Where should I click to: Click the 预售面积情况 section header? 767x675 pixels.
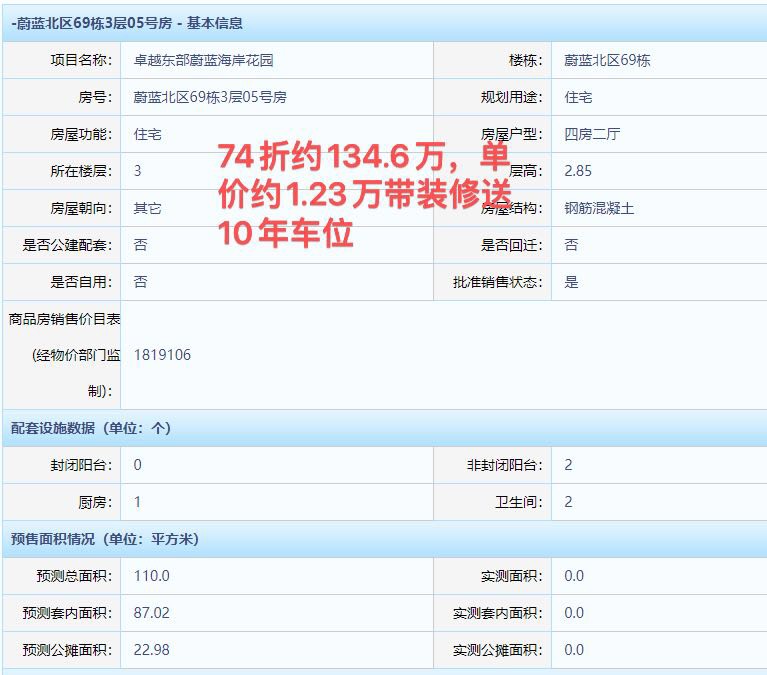click(105, 539)
